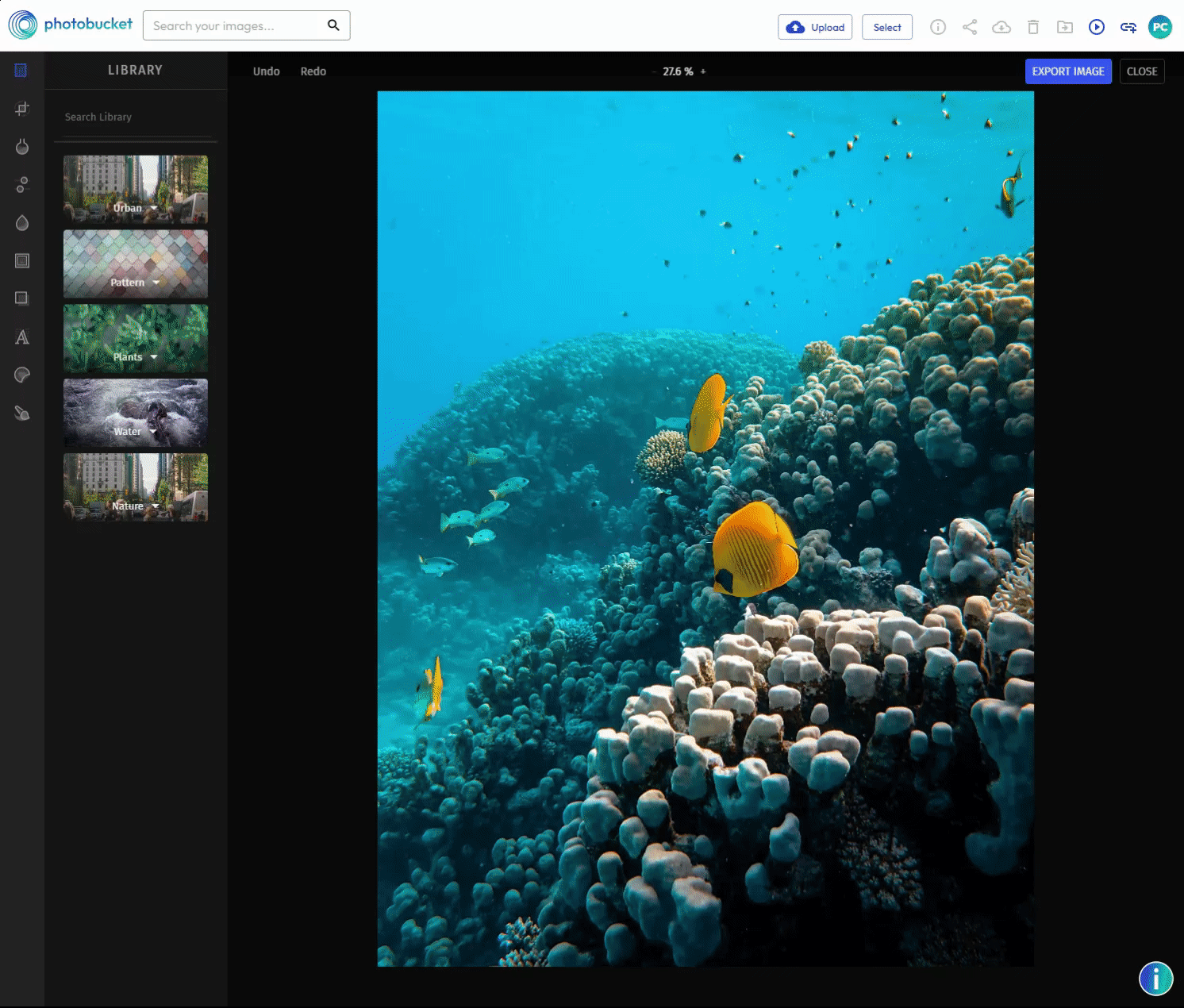Expand the Nature library category
Viewport: 1184px width, 1008px height.
pyautogui.click(x=136, y=487)
